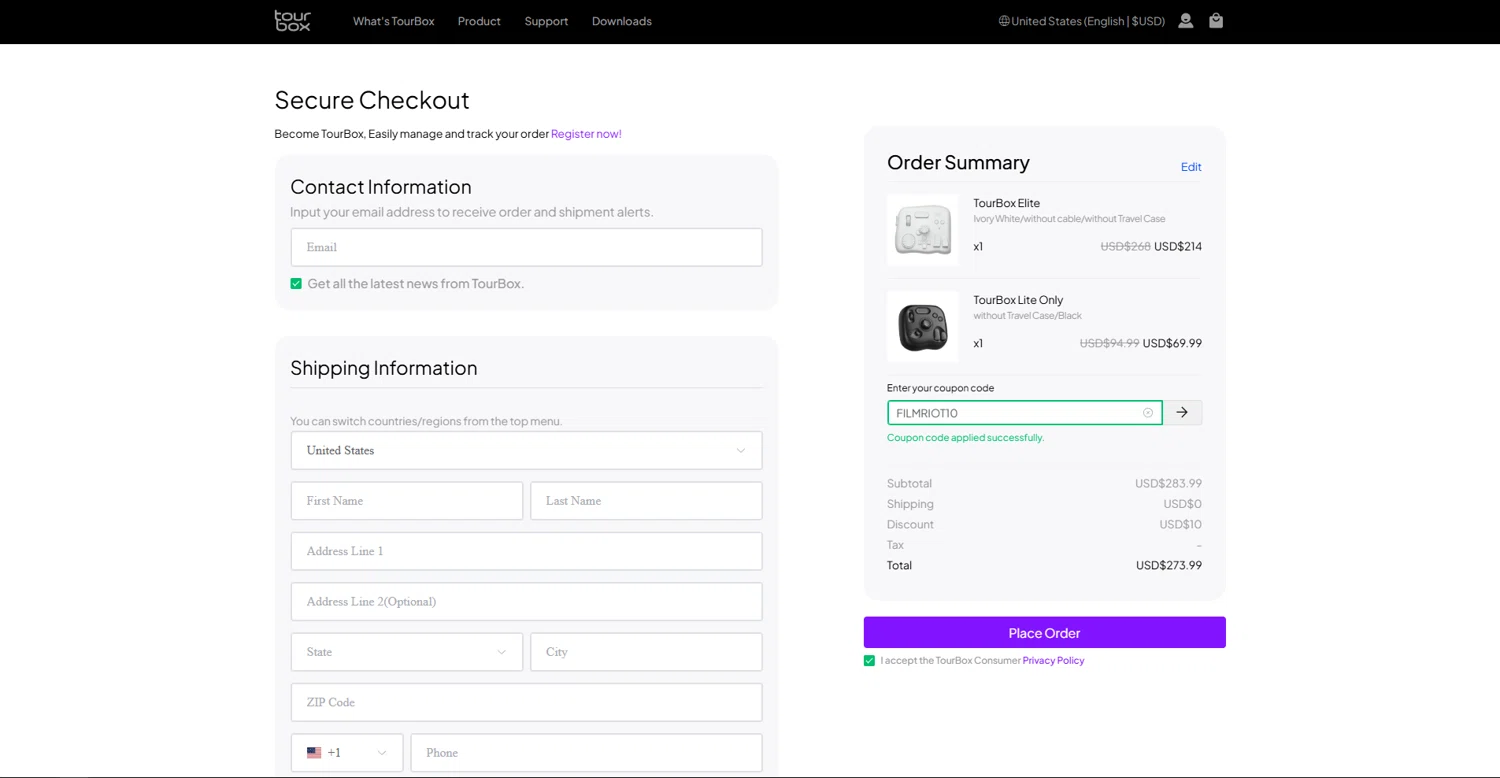Open the shopping bag cart icon
This screenshot has height=778, width=1500.
coord(1216,20)
